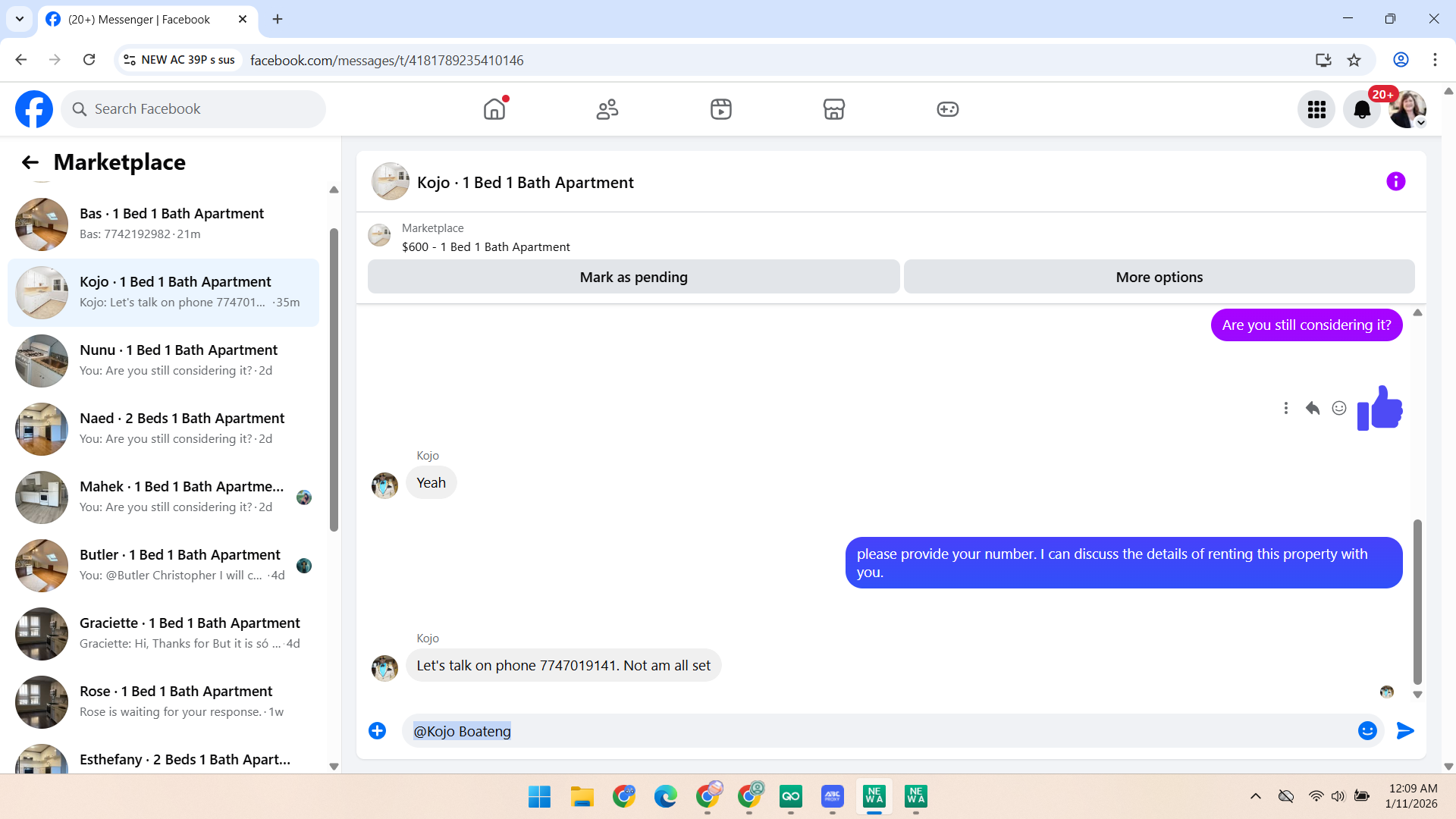Image resolution: width=1456 pixels, height=819 pixels.
Task: Open the Video tab in navigation
Action: pos(720,109)
